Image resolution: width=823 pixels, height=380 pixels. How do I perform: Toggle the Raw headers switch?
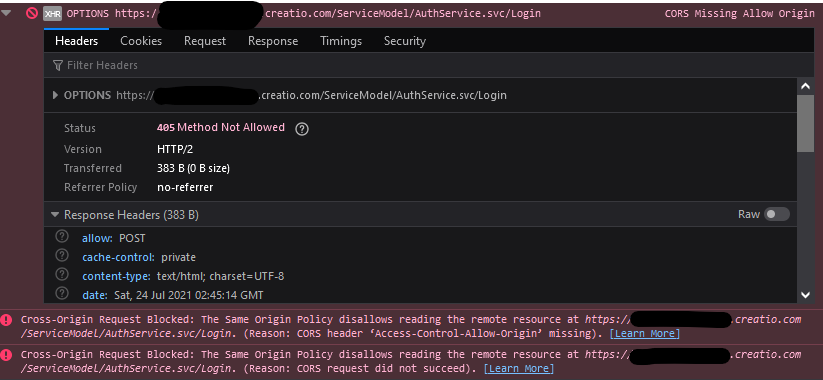[x=776, y=214]
